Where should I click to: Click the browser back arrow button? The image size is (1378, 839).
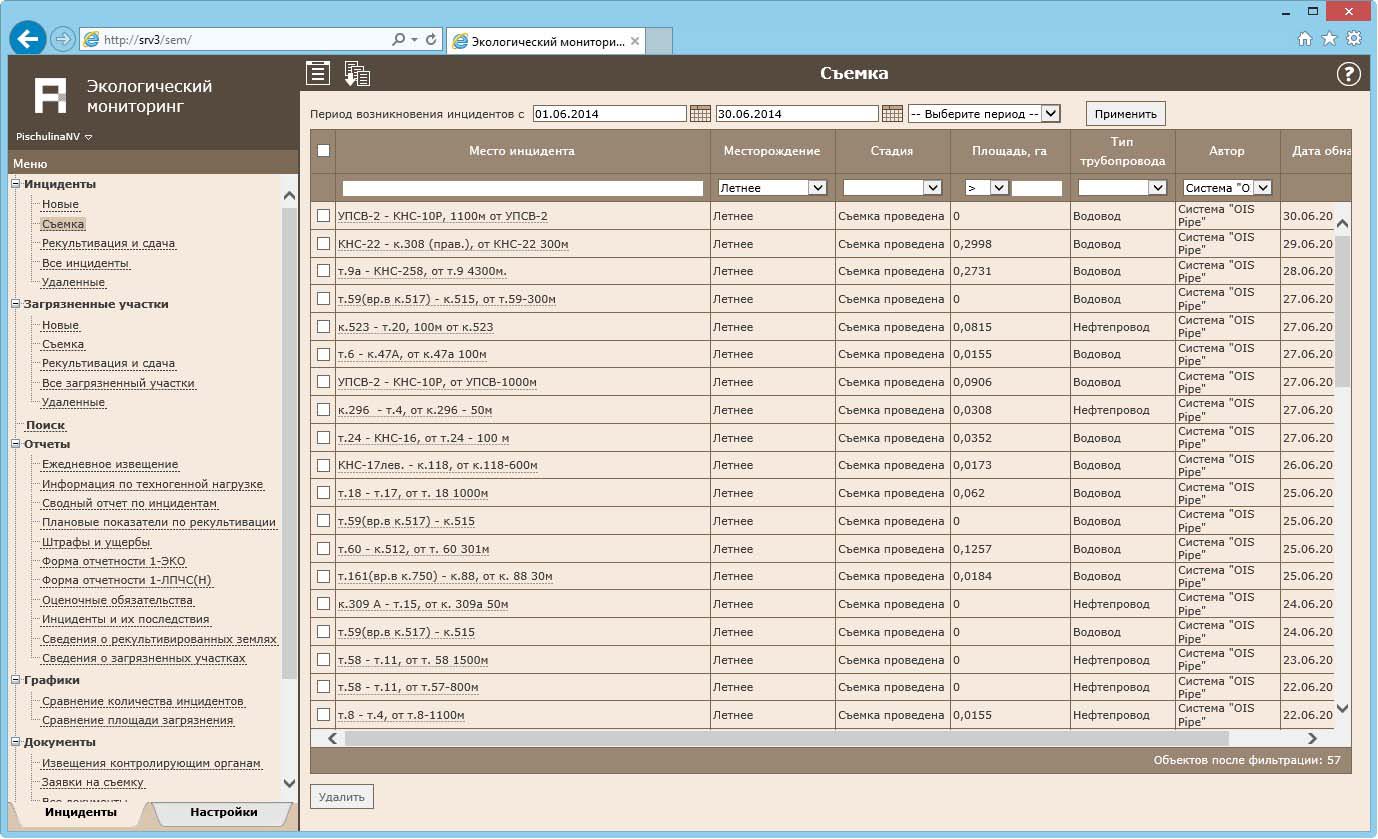pyautogui.click(x=28, y=39)
